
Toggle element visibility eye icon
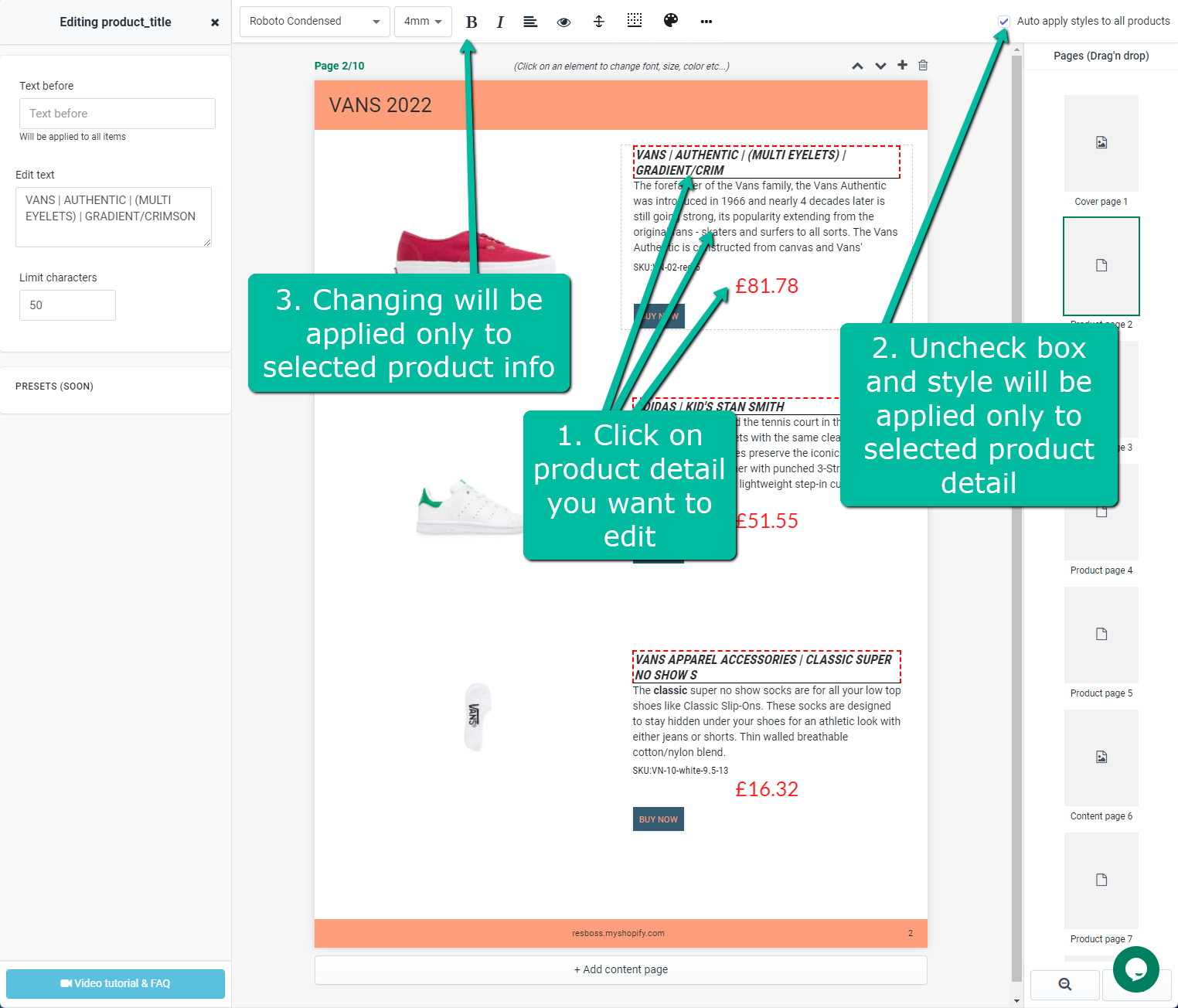coord(564,22)
